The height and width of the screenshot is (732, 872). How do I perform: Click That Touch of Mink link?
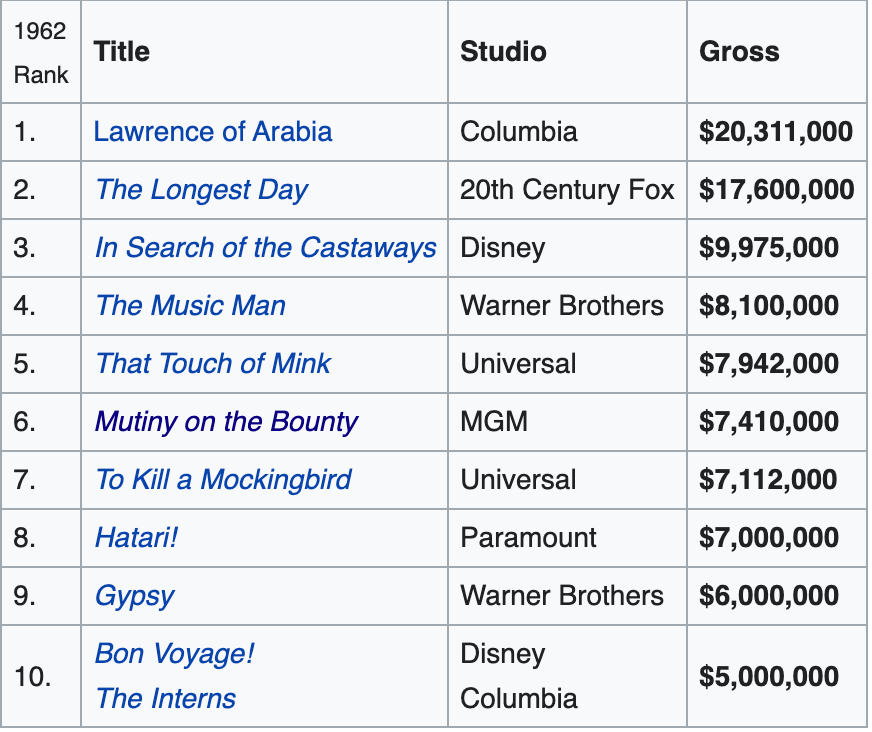pos(212,364)
